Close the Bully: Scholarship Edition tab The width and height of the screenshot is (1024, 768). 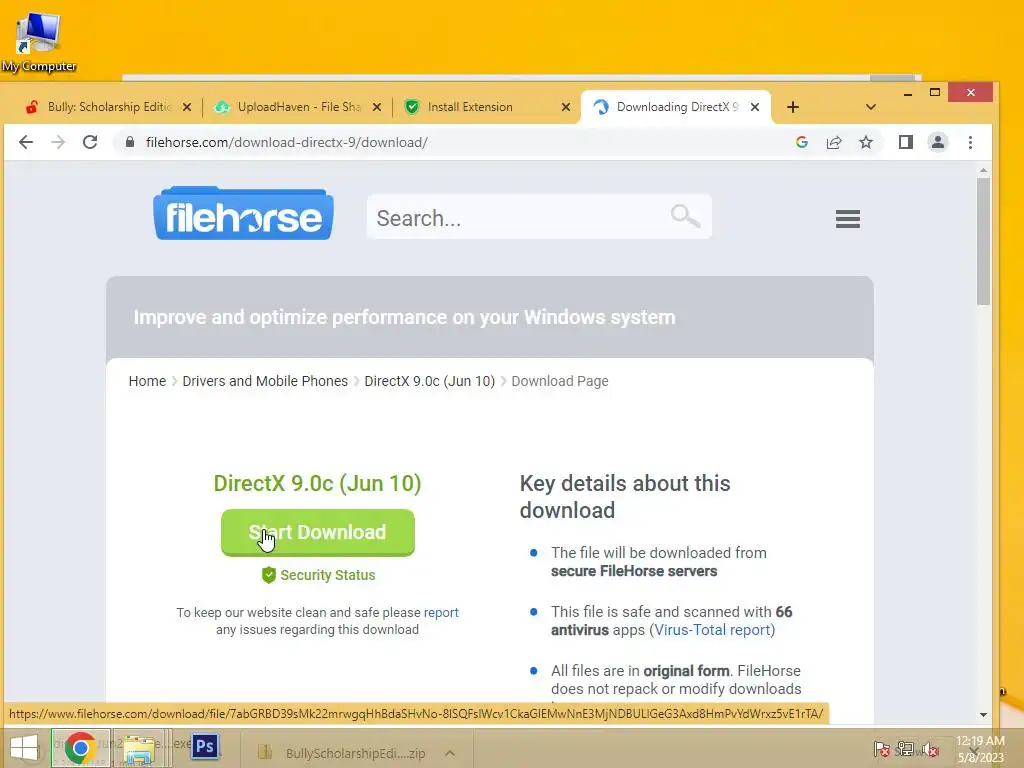tap(187, 107)
